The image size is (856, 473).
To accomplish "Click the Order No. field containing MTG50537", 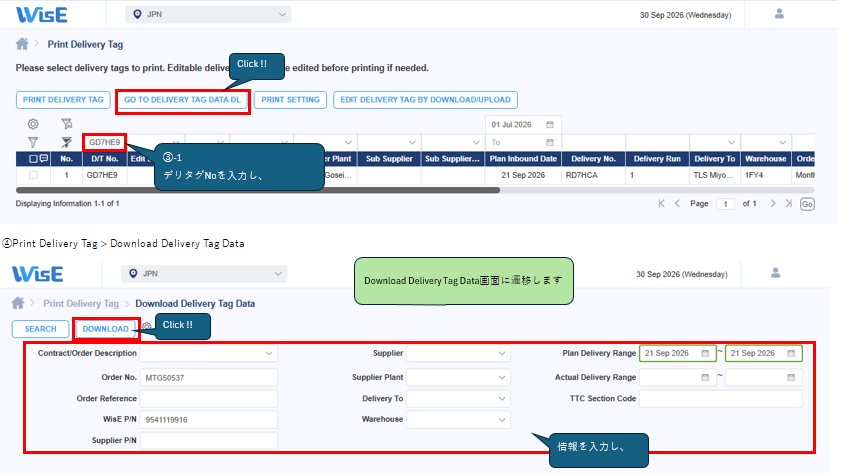I will coord(209,377).
